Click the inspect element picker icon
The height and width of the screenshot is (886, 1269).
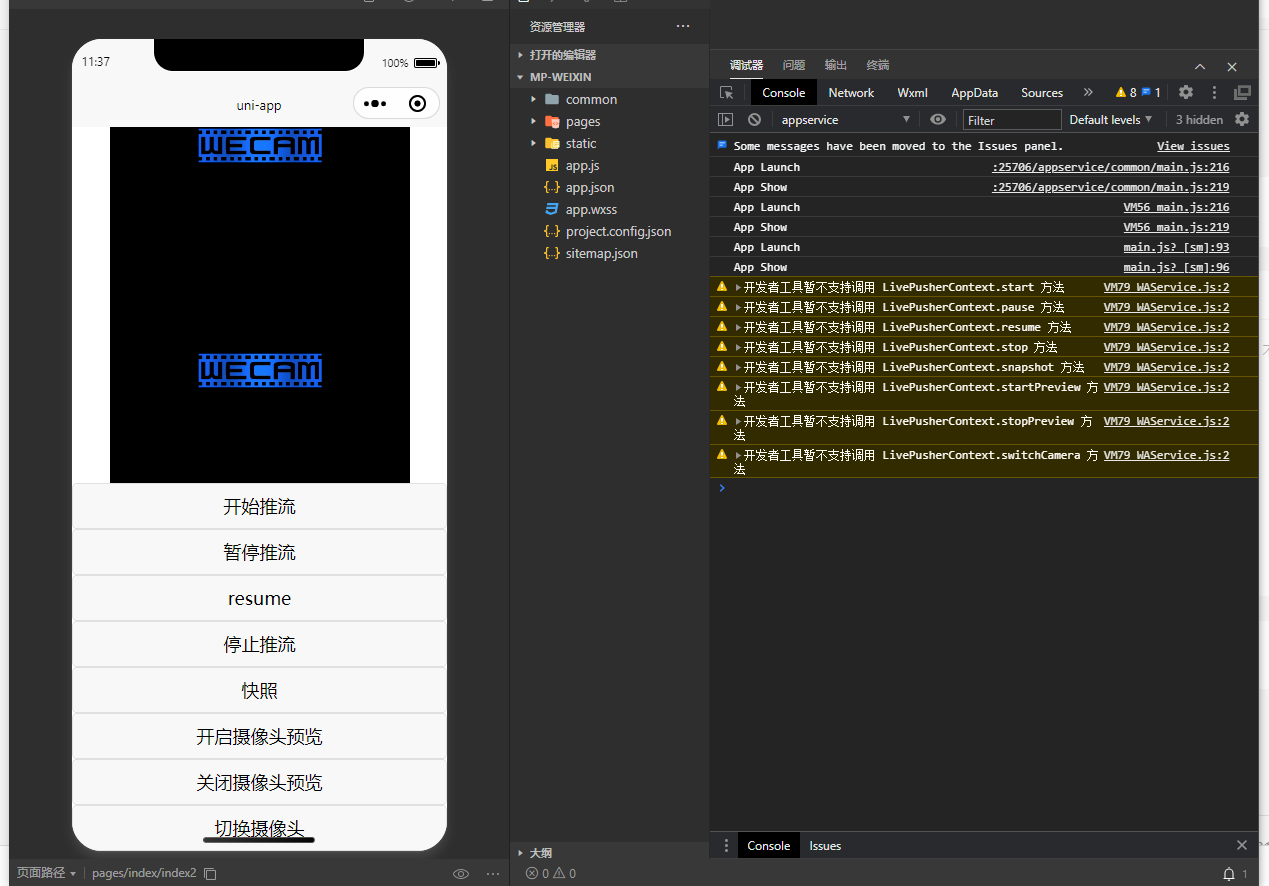(x=727, y=93)
